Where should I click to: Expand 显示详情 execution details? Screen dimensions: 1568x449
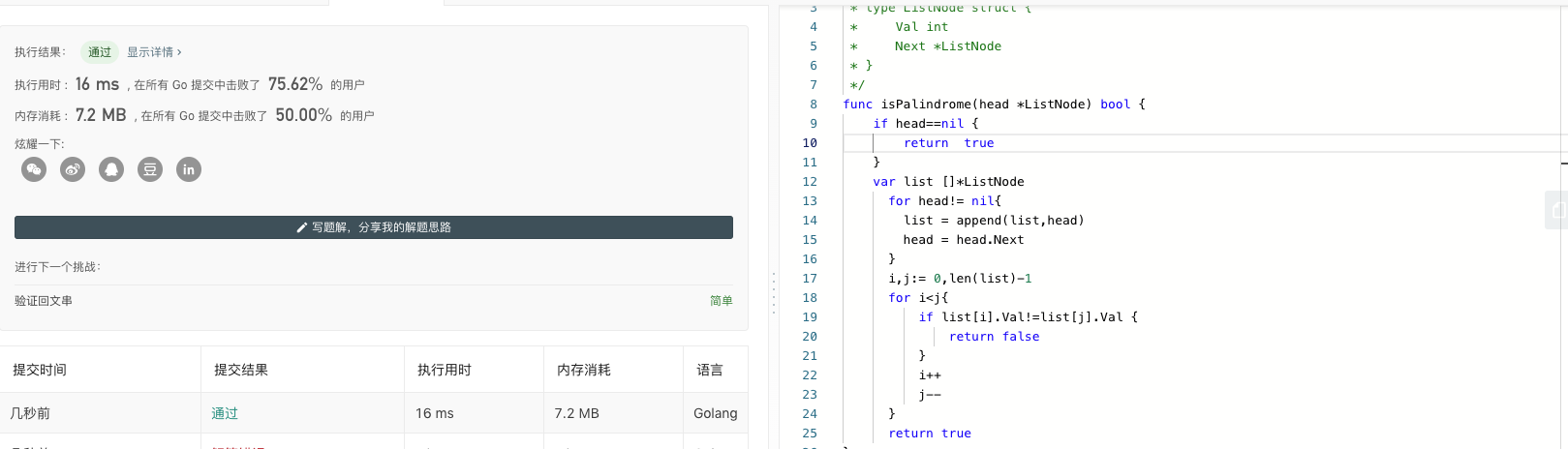[x=154, y=52]
